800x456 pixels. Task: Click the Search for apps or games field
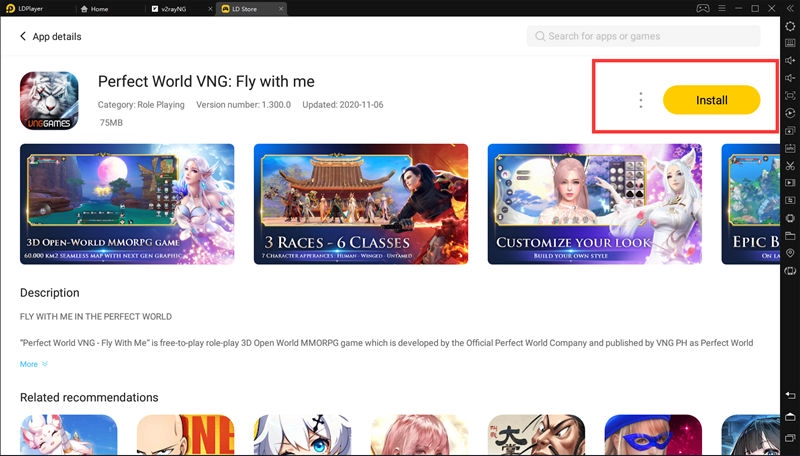point(643,36)
